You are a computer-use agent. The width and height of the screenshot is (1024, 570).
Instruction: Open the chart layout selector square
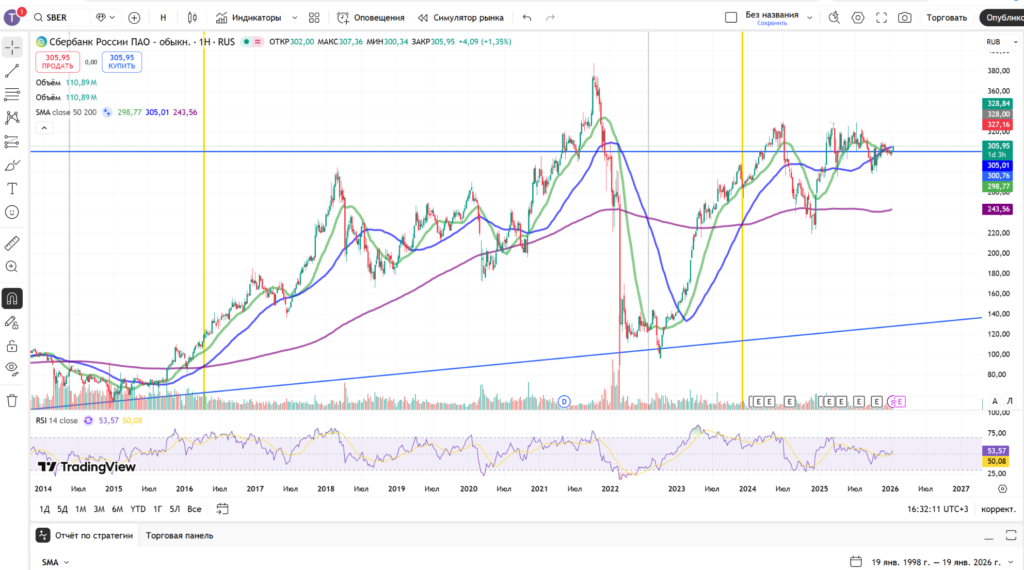[x=731, y=18]
